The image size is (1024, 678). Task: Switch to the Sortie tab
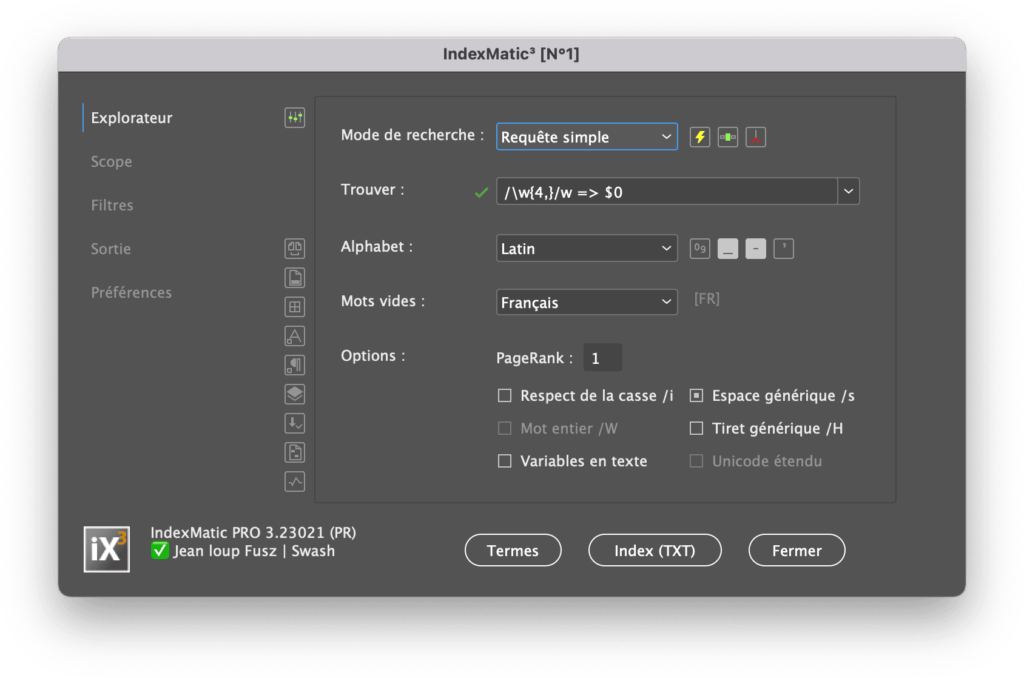pos(111,249)
